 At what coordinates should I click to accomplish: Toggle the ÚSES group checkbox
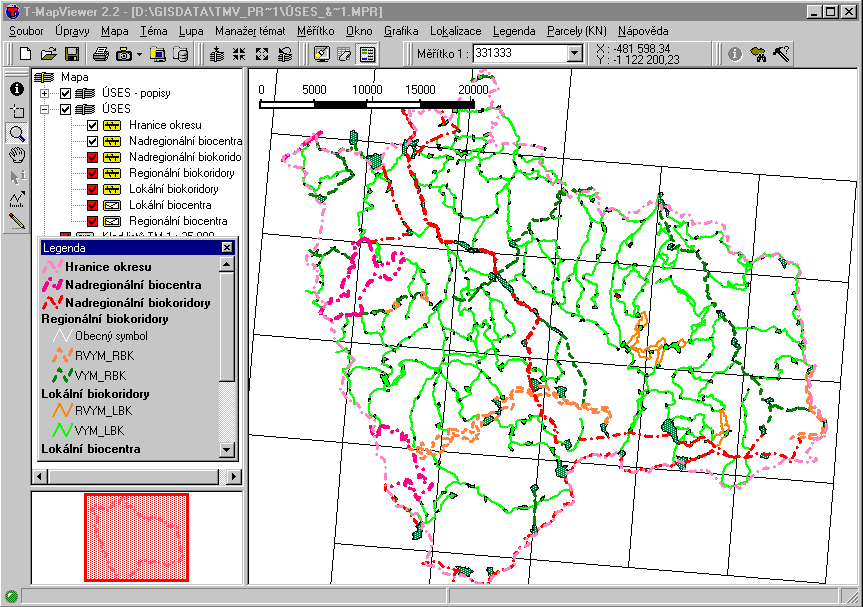pyautogui.click(x=65, y=109)
